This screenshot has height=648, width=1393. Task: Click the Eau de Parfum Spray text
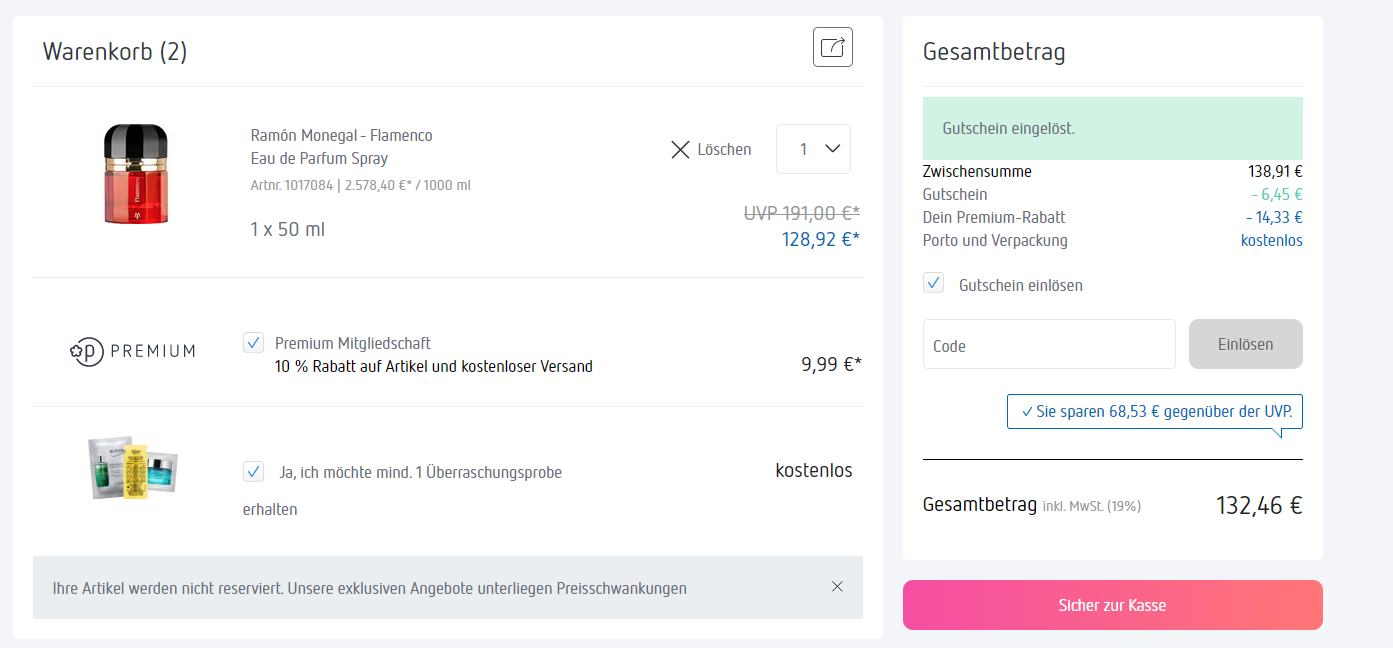point(319,158)
